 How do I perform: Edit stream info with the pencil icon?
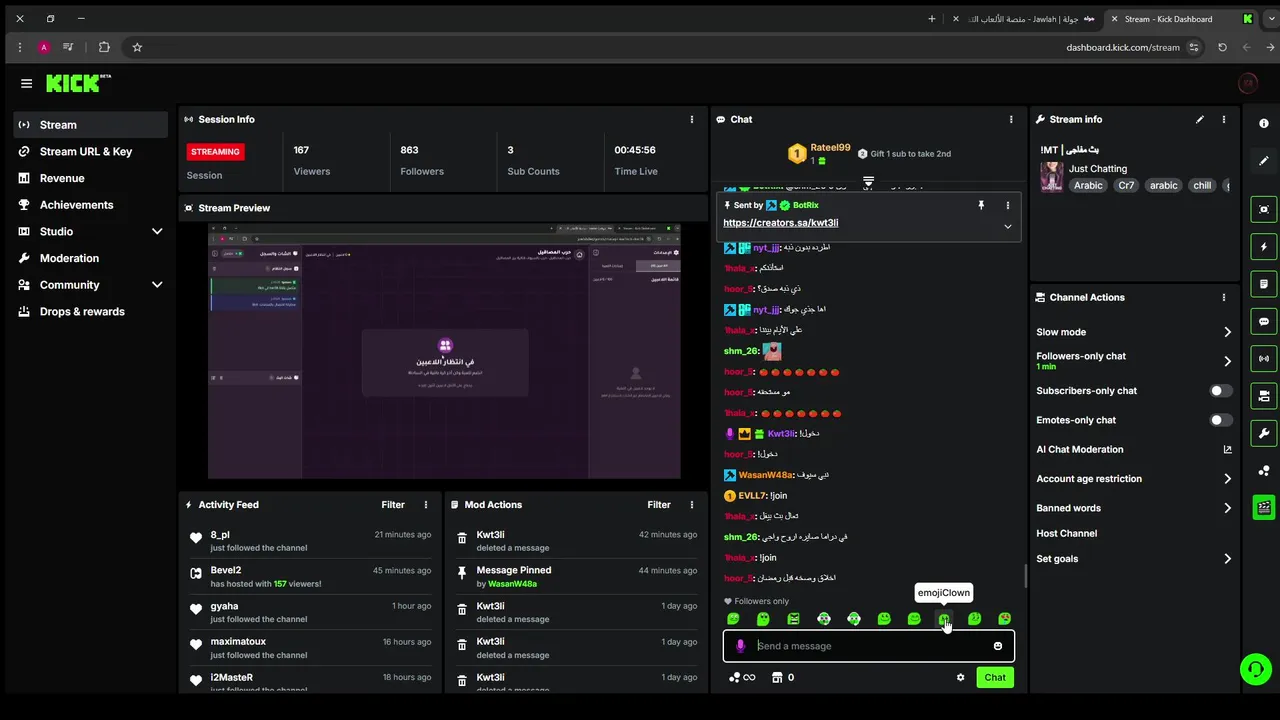click(x=1200, y=119)
